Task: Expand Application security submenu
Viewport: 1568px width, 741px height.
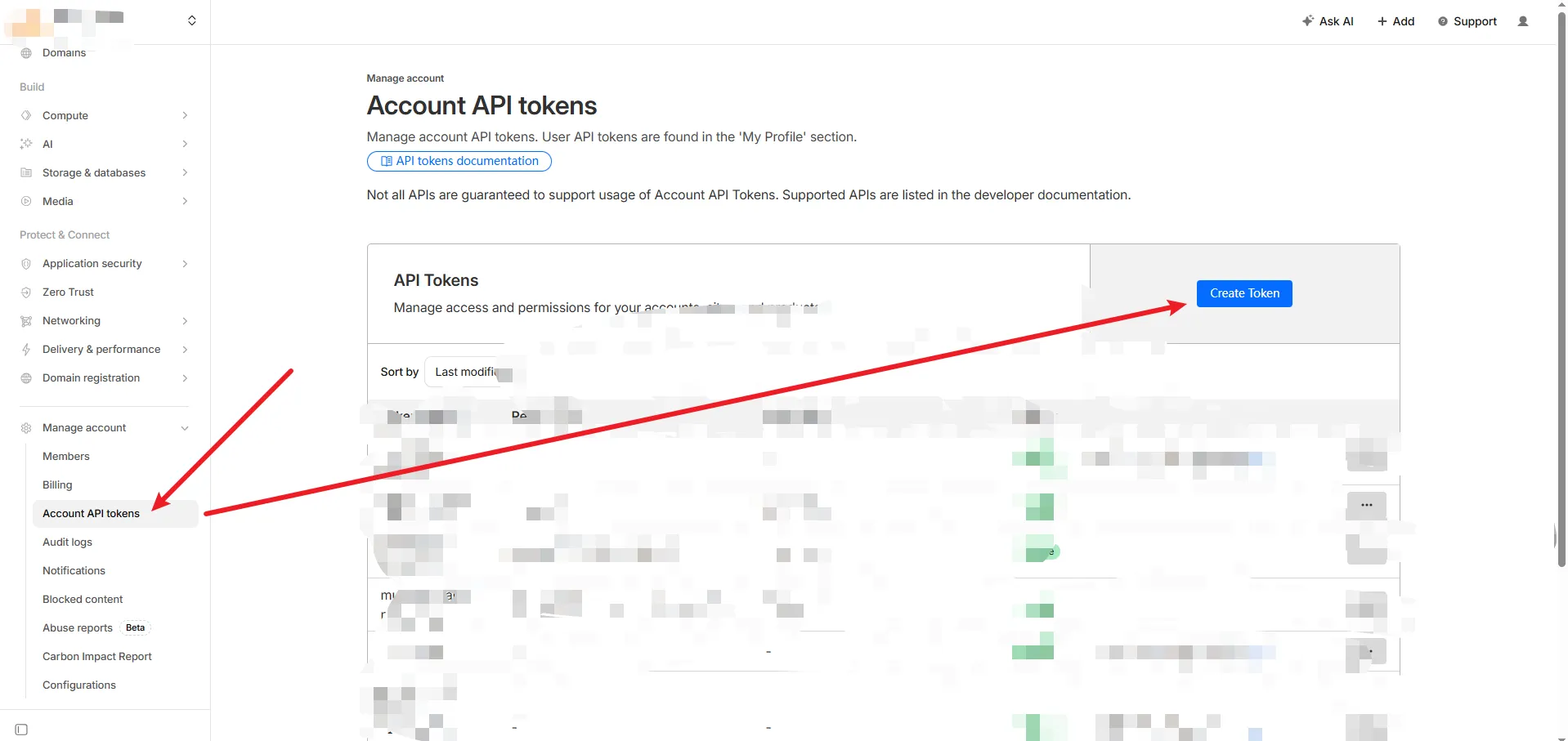Action: pos(185,264)
